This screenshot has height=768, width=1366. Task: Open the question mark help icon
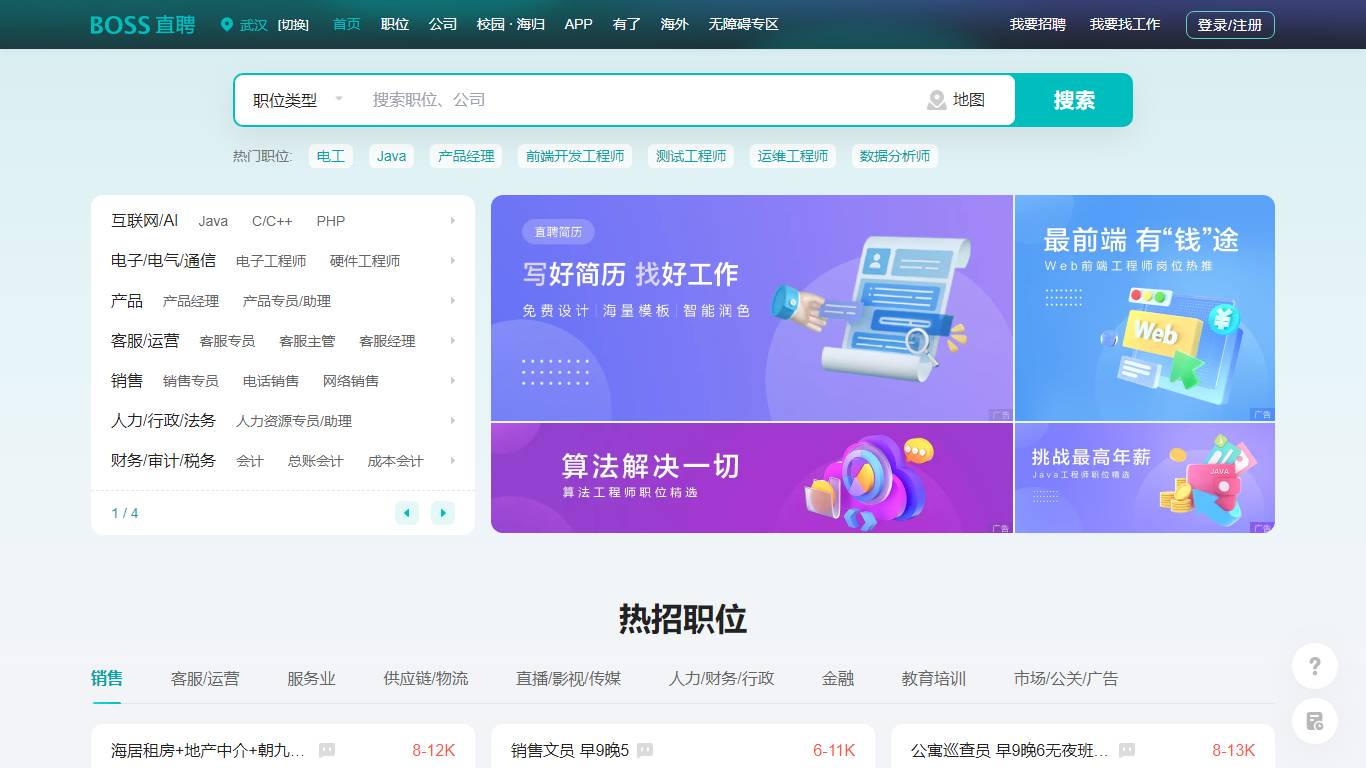point(1314,665)
